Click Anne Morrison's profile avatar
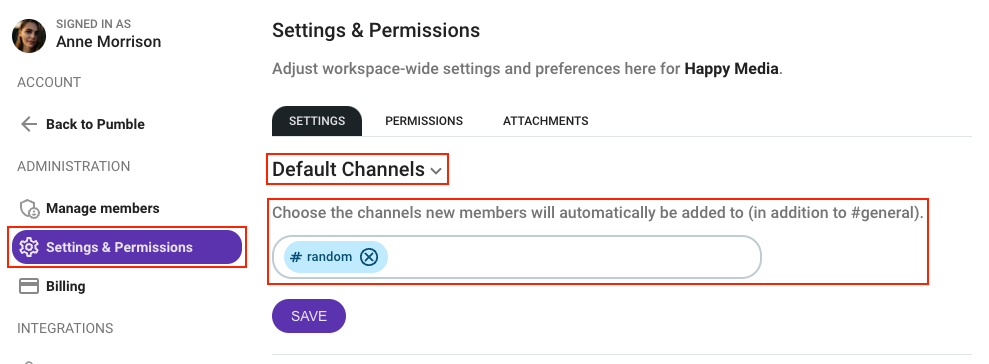 point(29,35)
